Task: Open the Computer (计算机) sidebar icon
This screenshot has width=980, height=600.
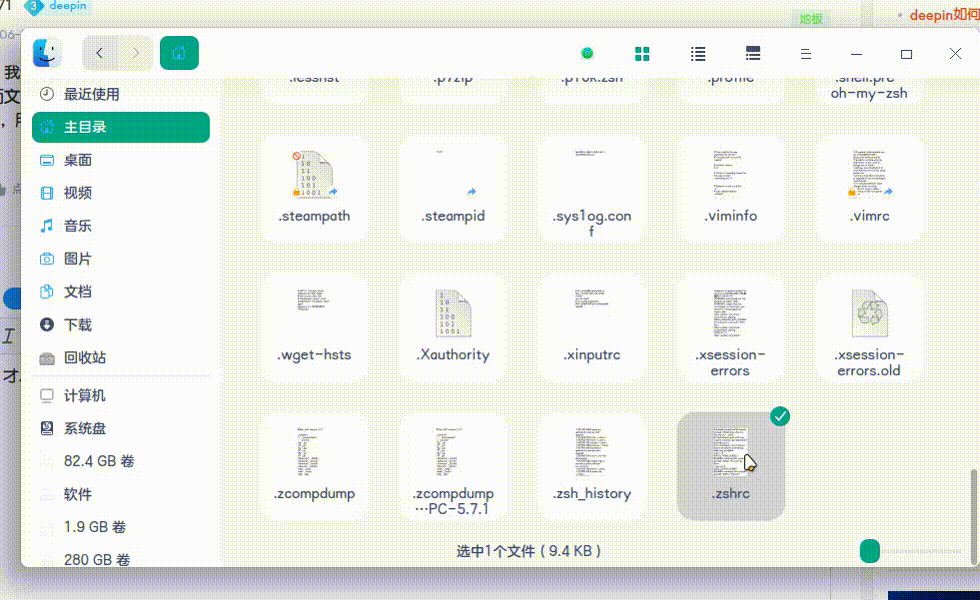Action: pyautogui.click(x=77, y=395)
